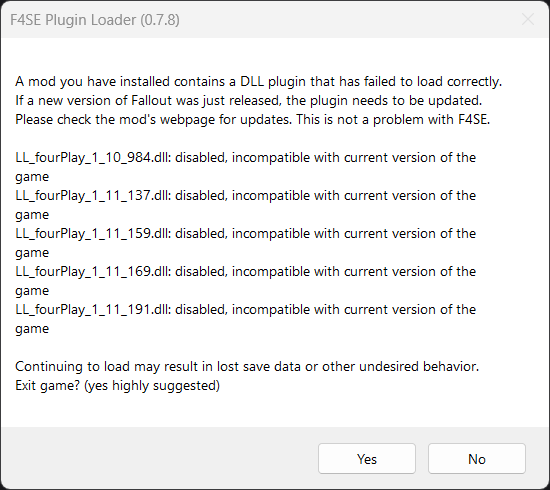The width and height of the screenshot is (550, 490).
Task: Click 'game' under the 1_10_984 entry
Action: (x=32, y=177)
